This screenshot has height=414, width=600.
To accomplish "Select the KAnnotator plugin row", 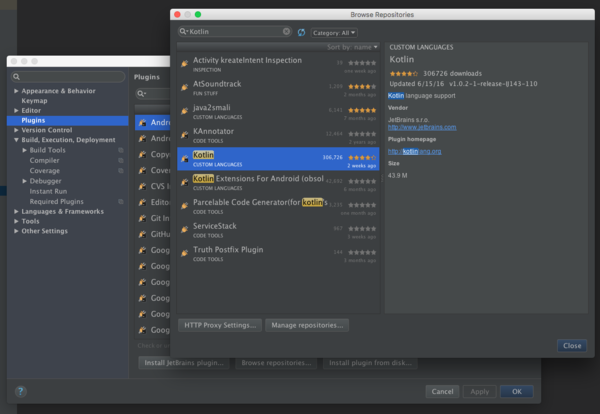I will [x=278, y=135].
